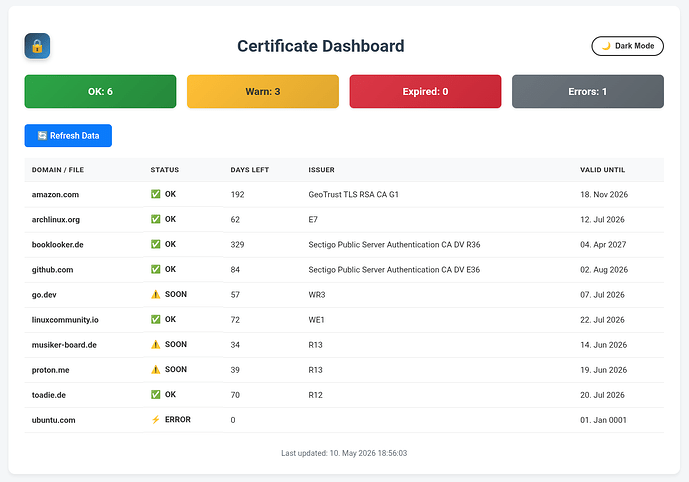Click valid until date 02. Aug 2026
Screen dimensions: 689x482
pos(604,269)
